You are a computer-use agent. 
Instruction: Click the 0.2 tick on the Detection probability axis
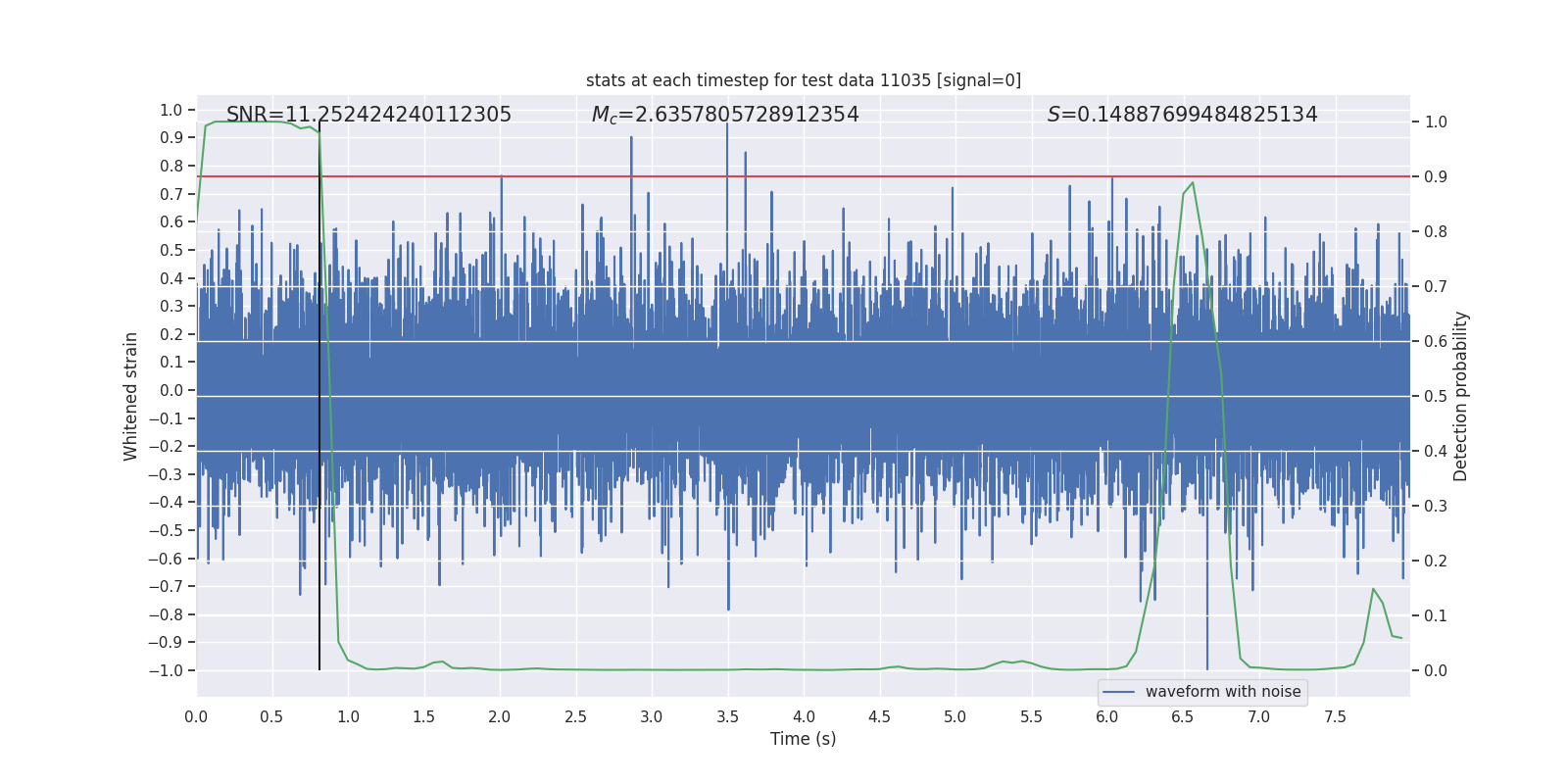coord(1436,562)
